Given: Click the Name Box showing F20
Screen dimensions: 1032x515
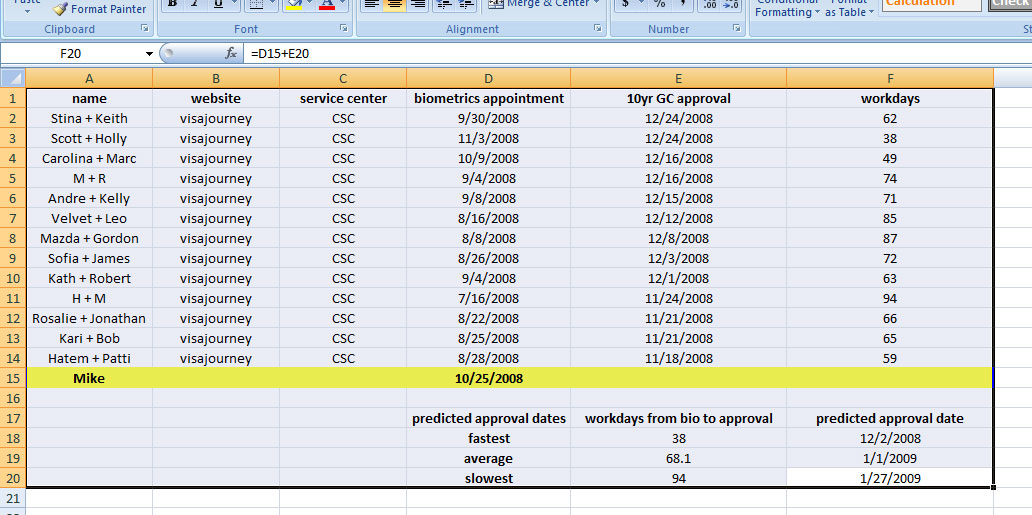Looking at the screenshot, I should 70,54.
